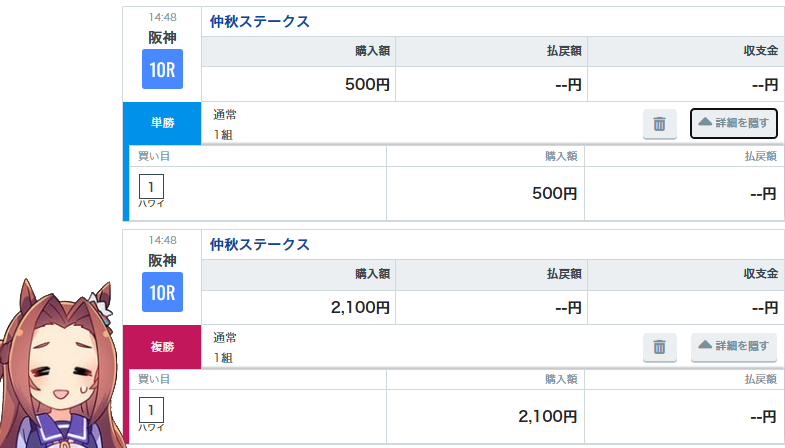The image size is (785, 448).
Task: Click 払戻額 column header in second card
Action: click(564, 274)
